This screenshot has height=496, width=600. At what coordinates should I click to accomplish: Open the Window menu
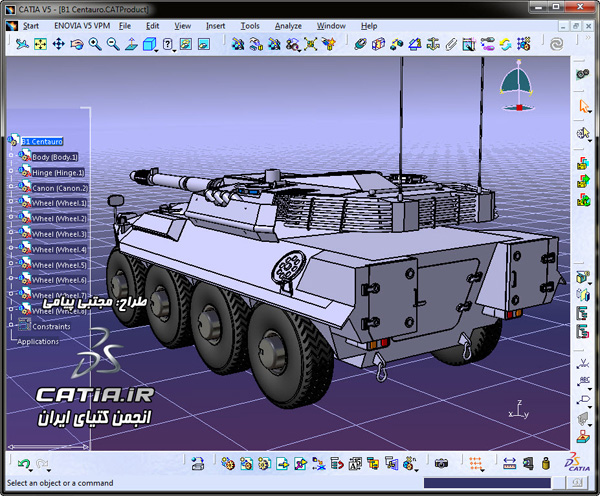[331, 26]
